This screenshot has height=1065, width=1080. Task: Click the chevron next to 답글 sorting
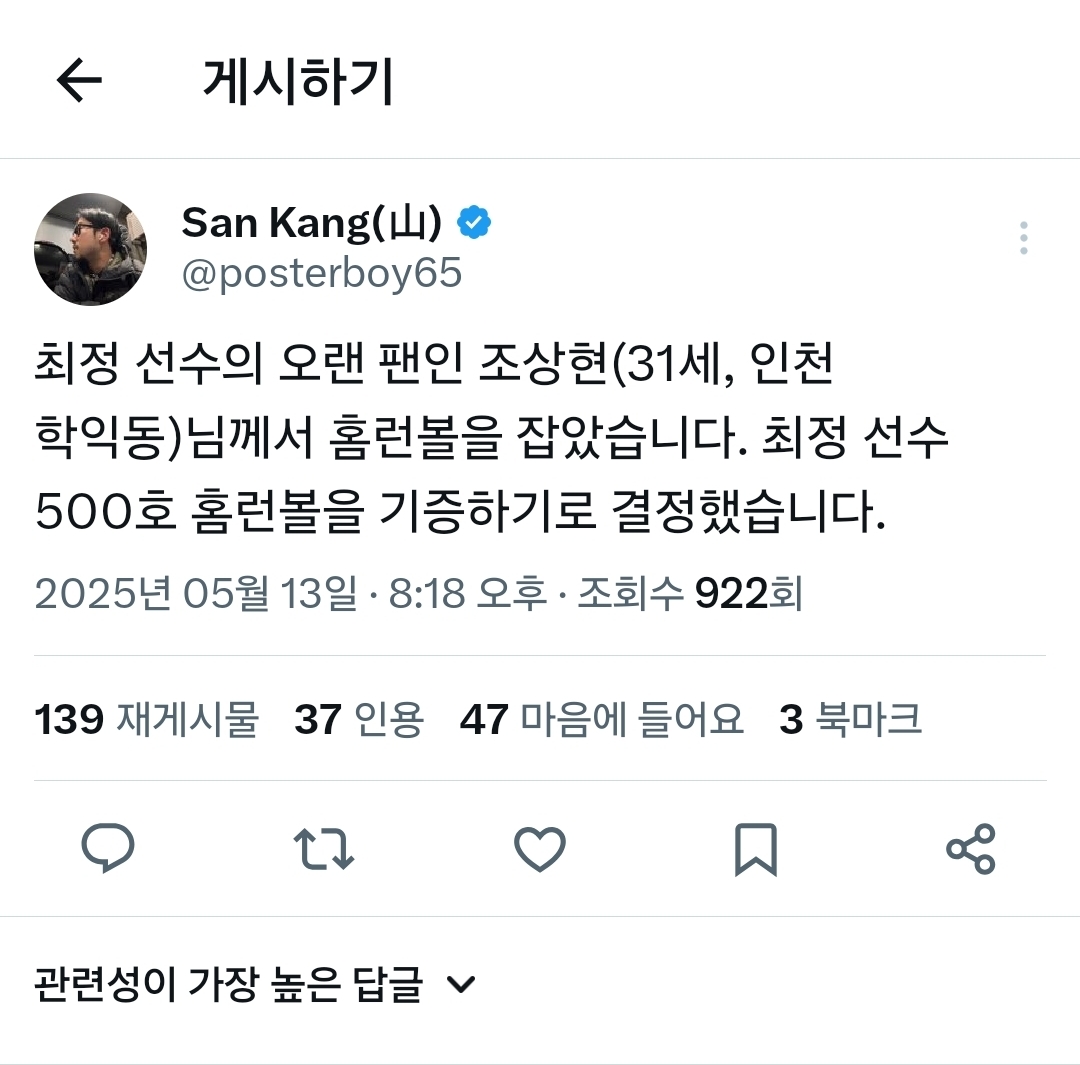pos(461,984)
